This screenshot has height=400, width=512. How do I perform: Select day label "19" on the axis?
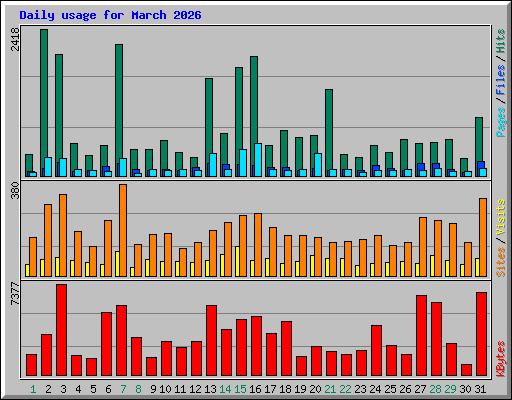300,389
